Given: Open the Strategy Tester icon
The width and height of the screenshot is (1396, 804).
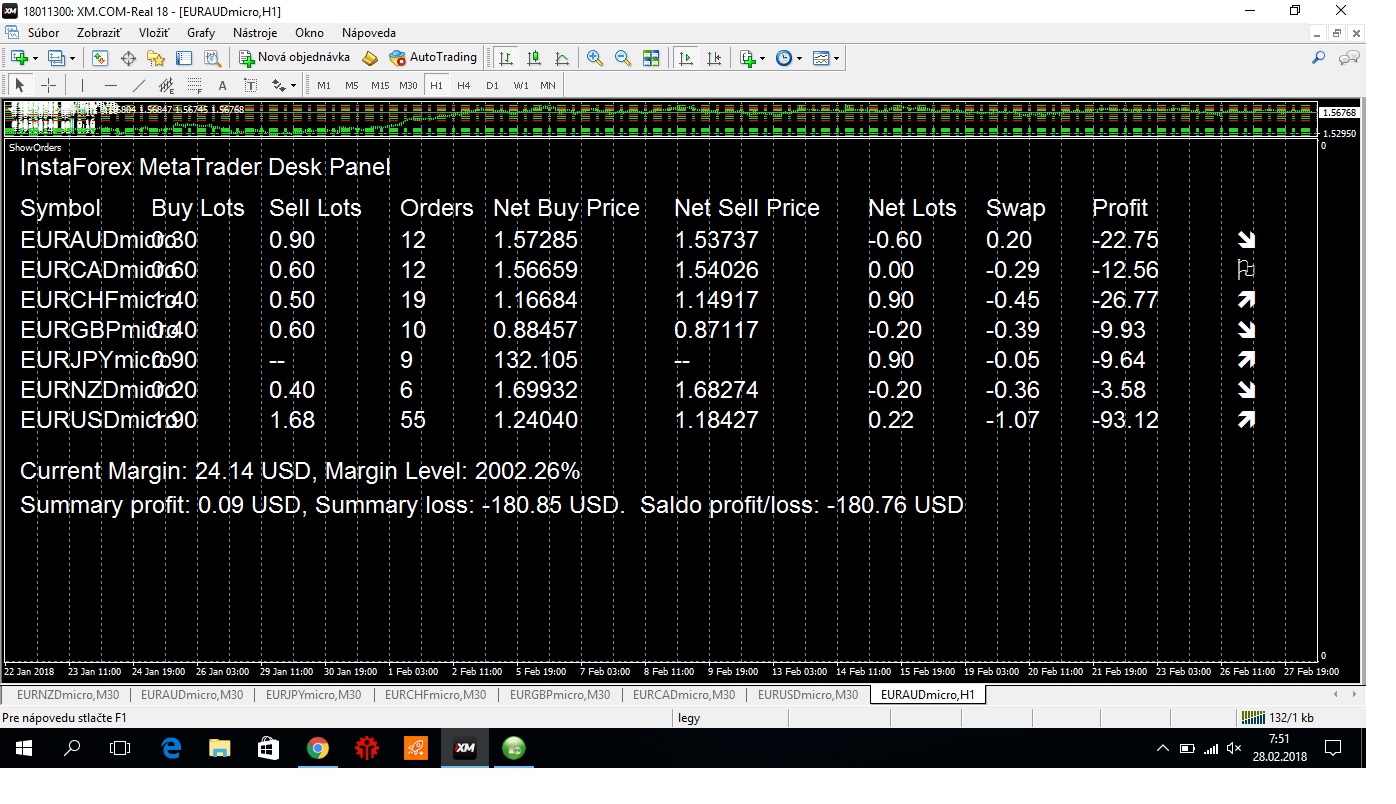Looking at the screenshot, I should (x=212, y=58).
